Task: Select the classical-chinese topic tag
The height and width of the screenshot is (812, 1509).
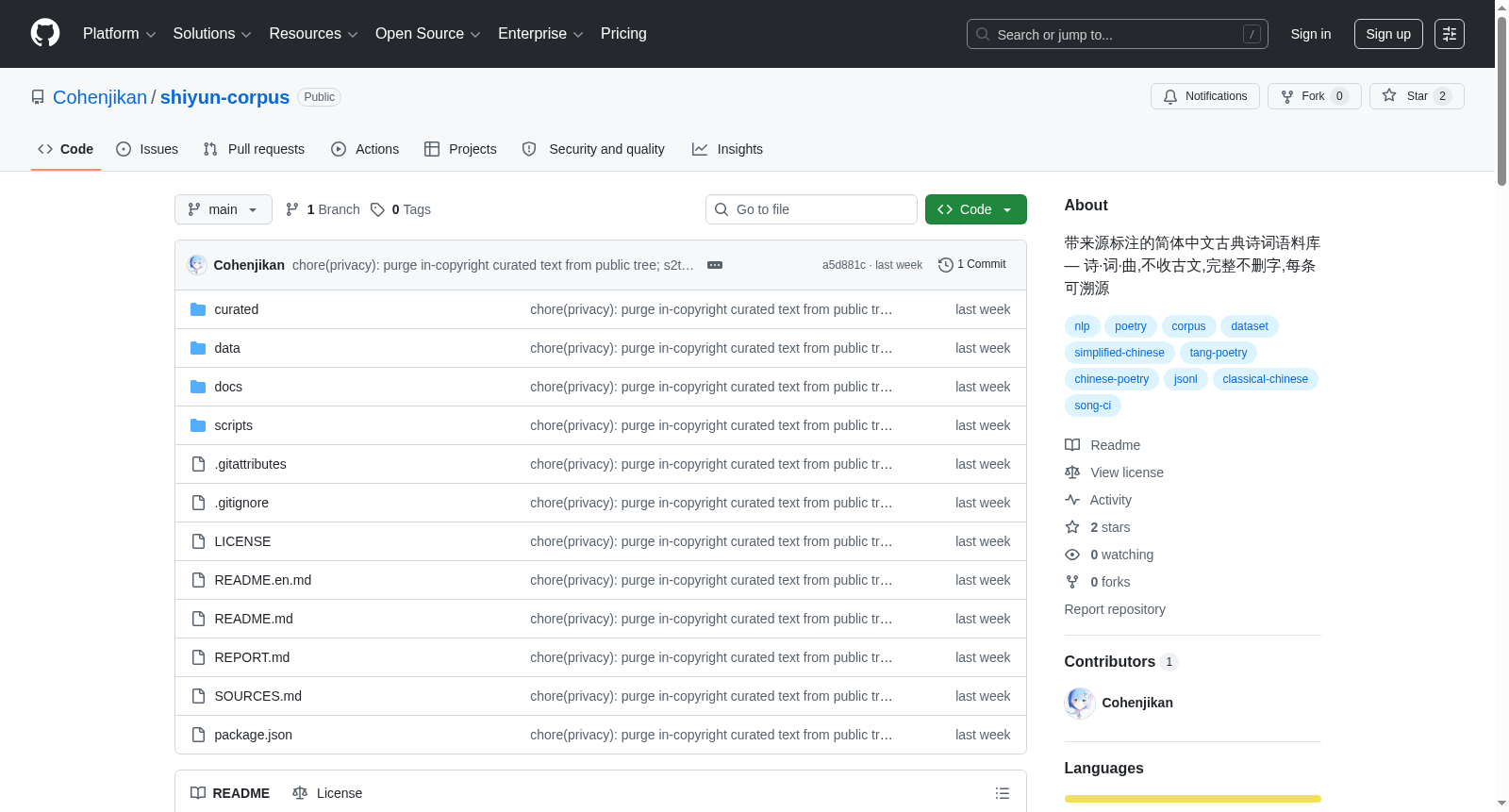Action: coord(1266,379)
